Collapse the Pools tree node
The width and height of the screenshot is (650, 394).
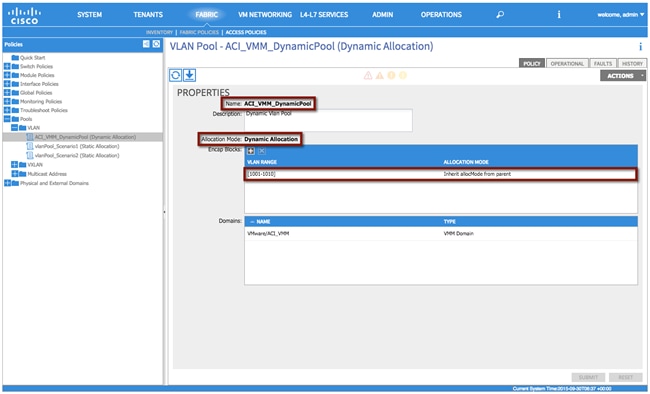click(7, 119)
